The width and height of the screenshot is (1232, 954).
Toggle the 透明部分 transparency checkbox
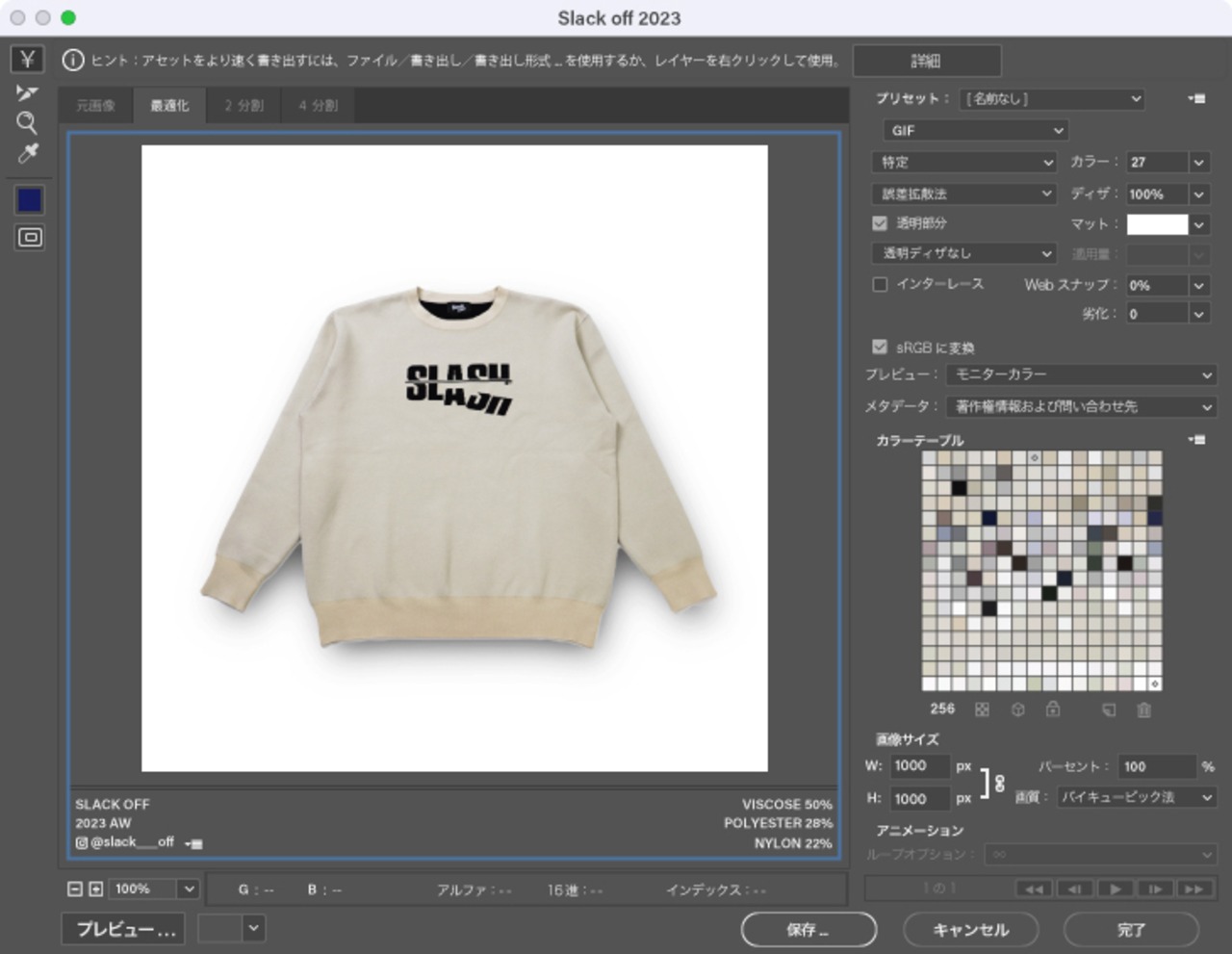[x=880, y=223]
